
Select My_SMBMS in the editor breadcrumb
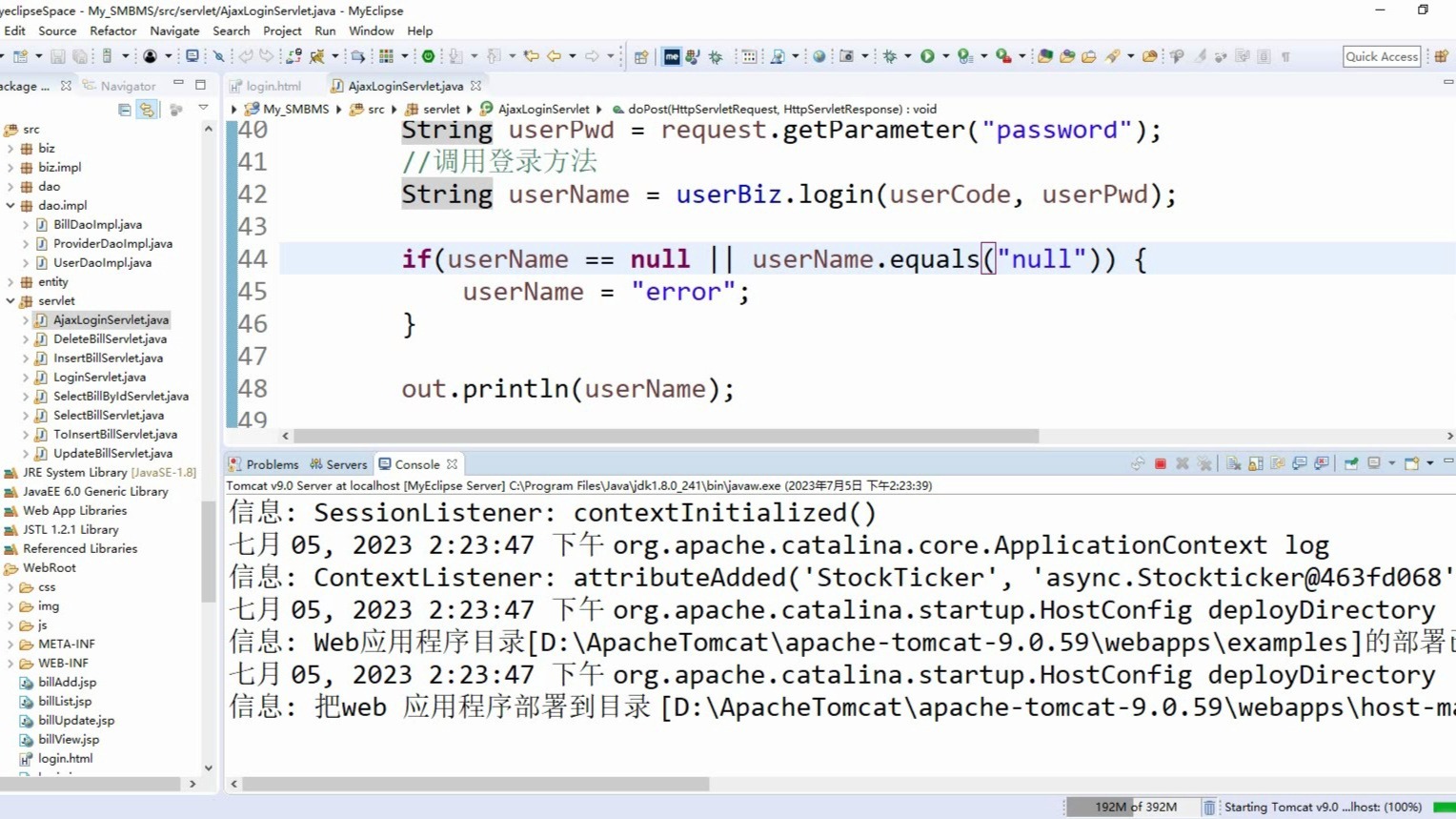[x=287, y=109]
